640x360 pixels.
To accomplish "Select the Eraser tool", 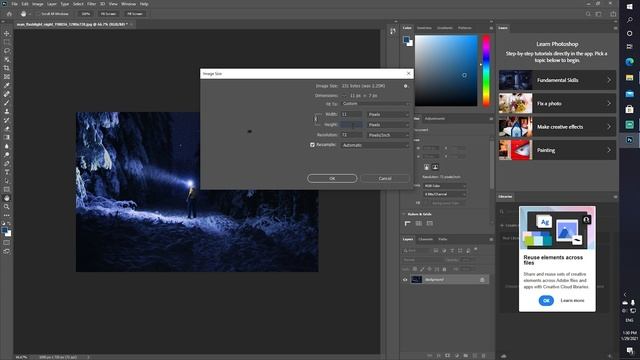I will [x=7, y=129].
